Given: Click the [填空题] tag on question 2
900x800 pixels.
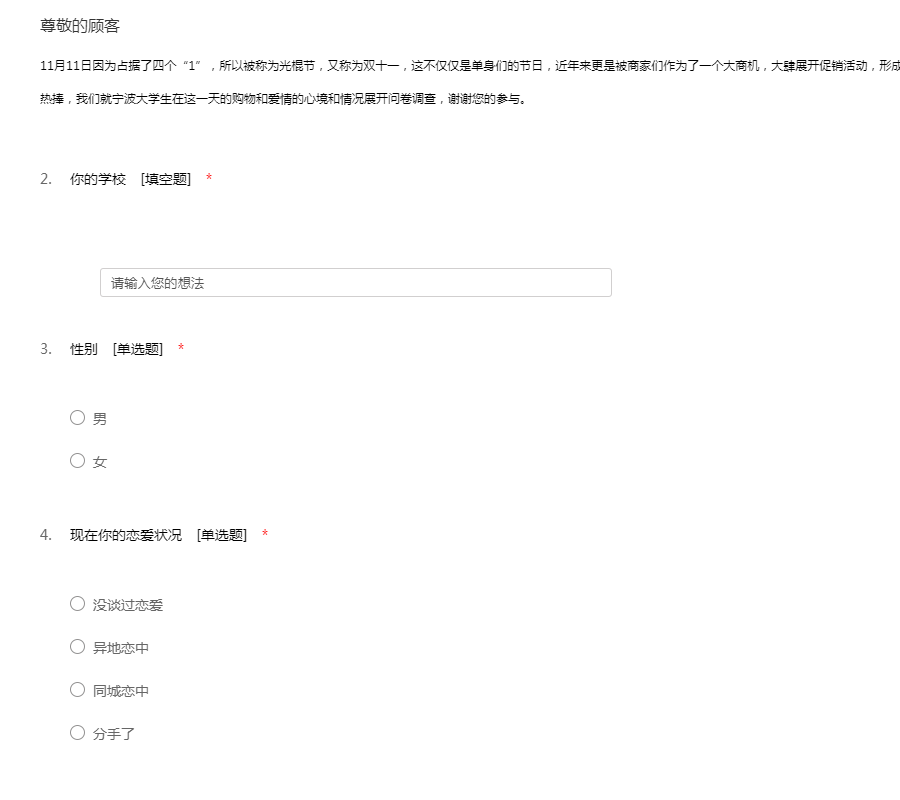Looking at the screenshot, I should [166, 179].
